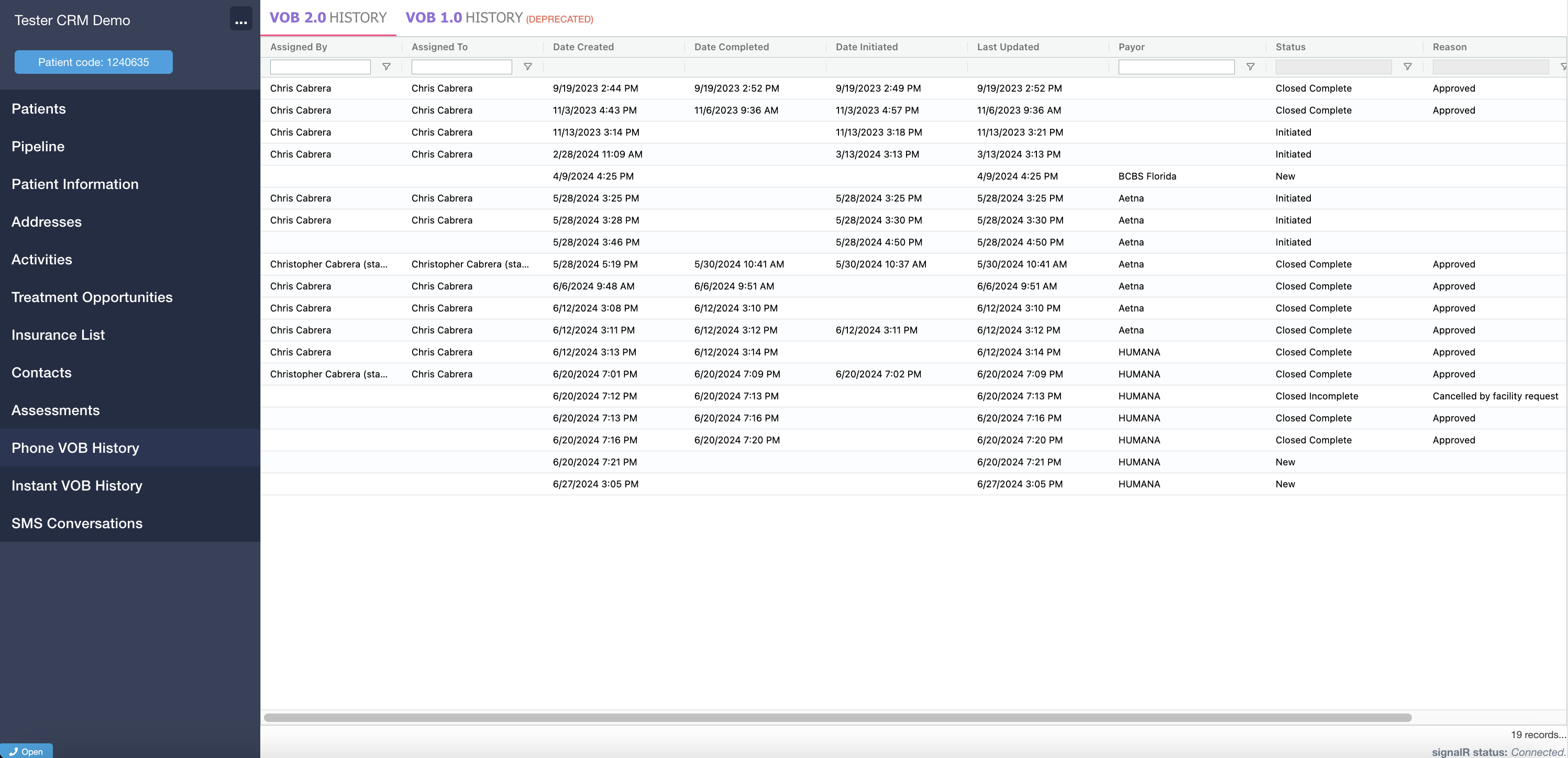Click in the Assigned By filter input
Viewport: 1568px width, 758px height.
pos(320,67)
